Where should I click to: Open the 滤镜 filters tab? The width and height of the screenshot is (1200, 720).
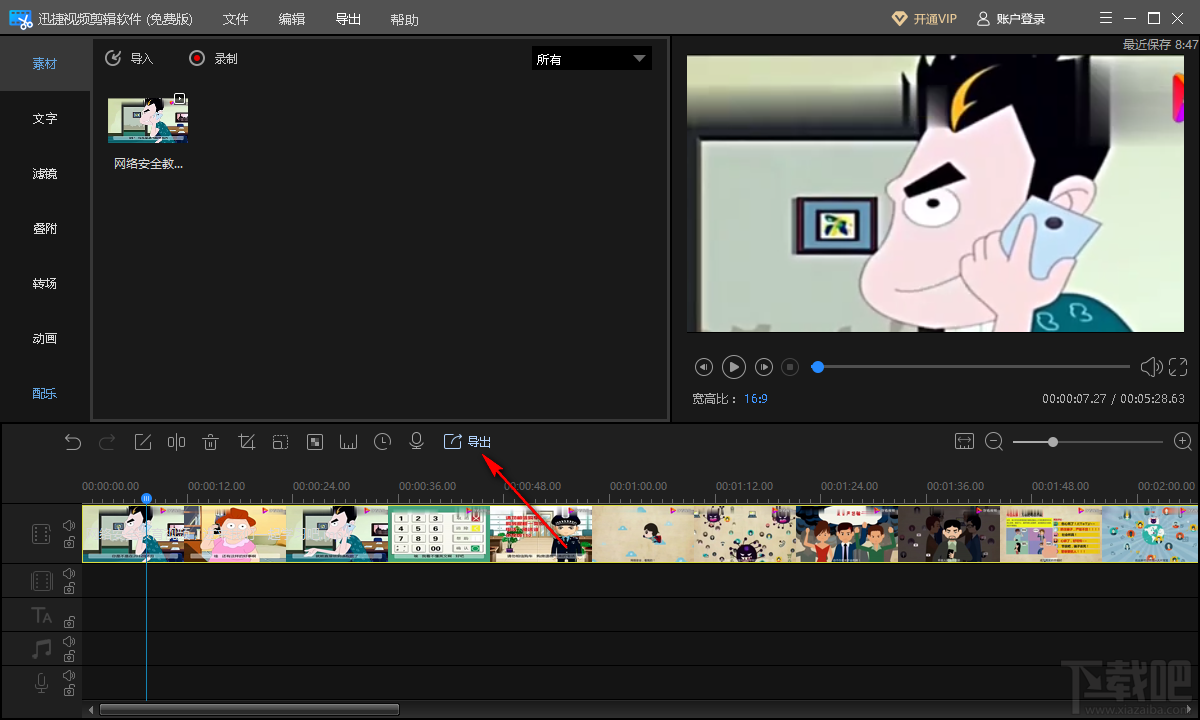pos(45,174)
